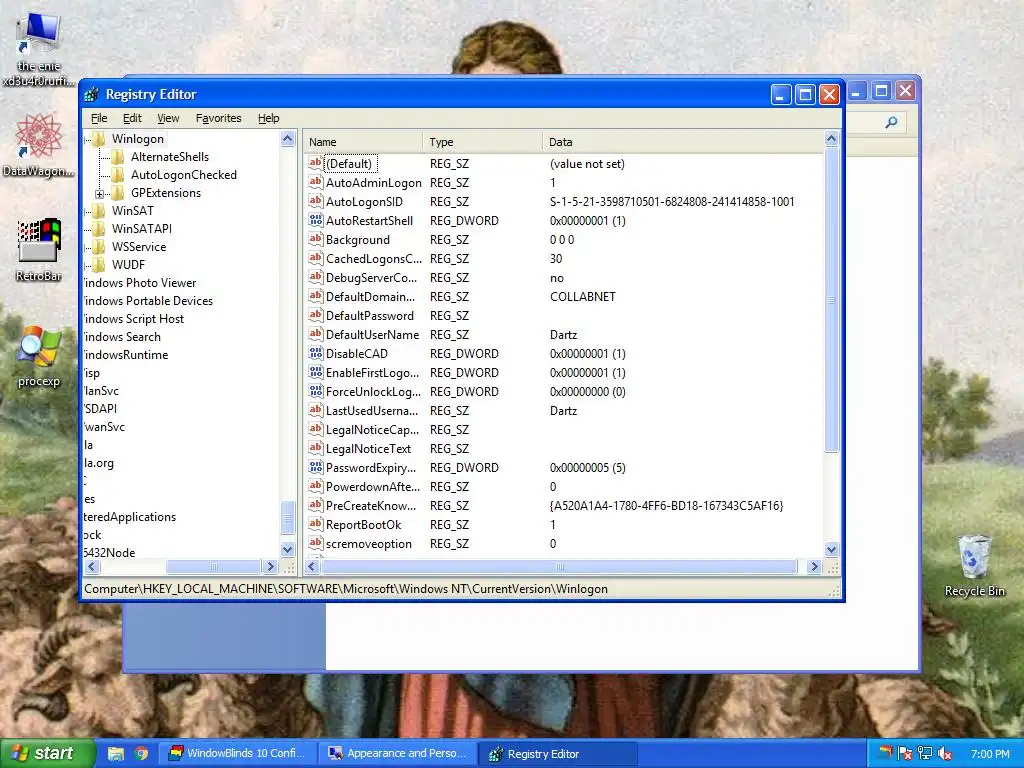Click the DefaultUserName value icon

tap(315, 334)
